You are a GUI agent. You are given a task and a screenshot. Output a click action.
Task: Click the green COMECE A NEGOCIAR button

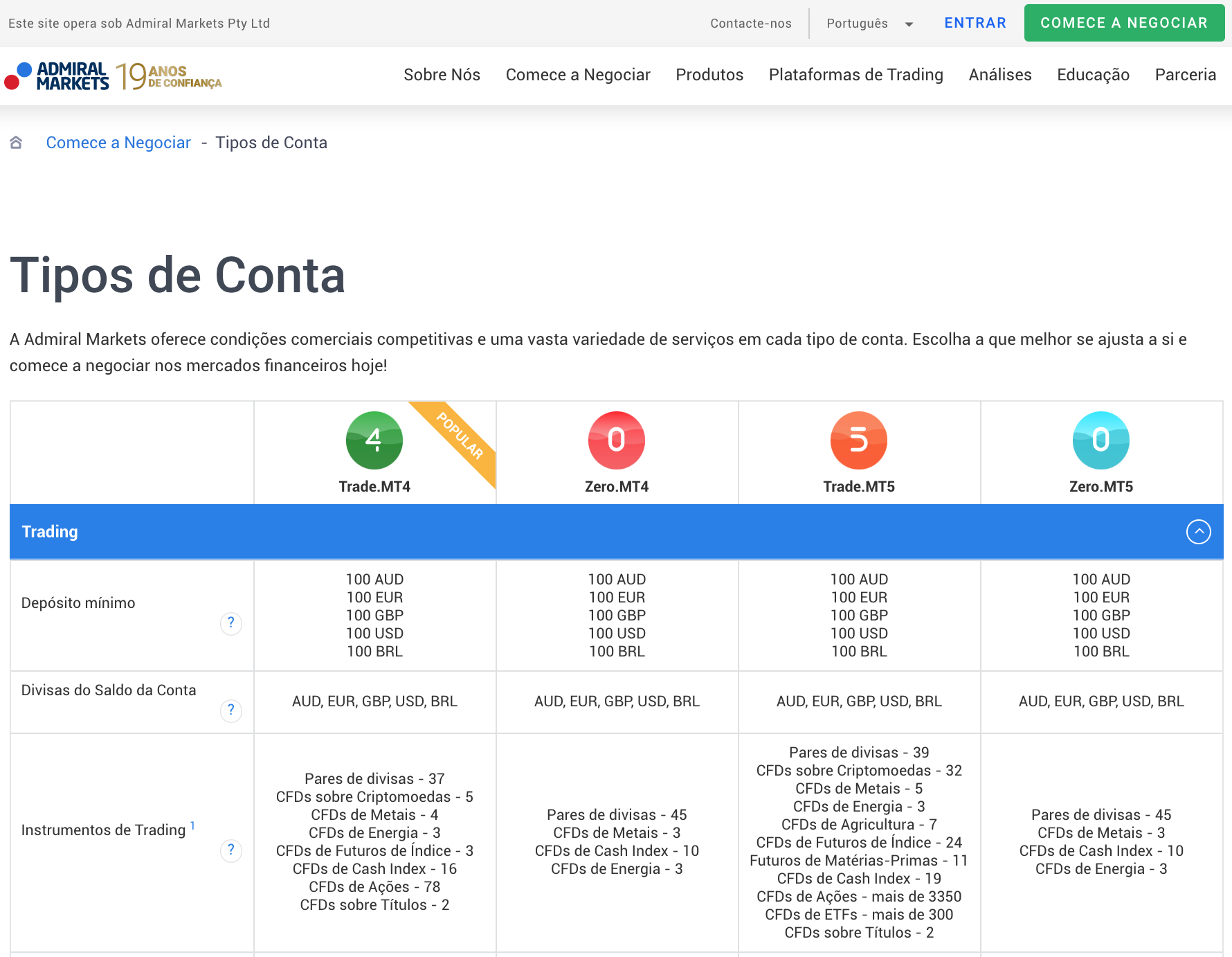click(x=1124, y=23)
